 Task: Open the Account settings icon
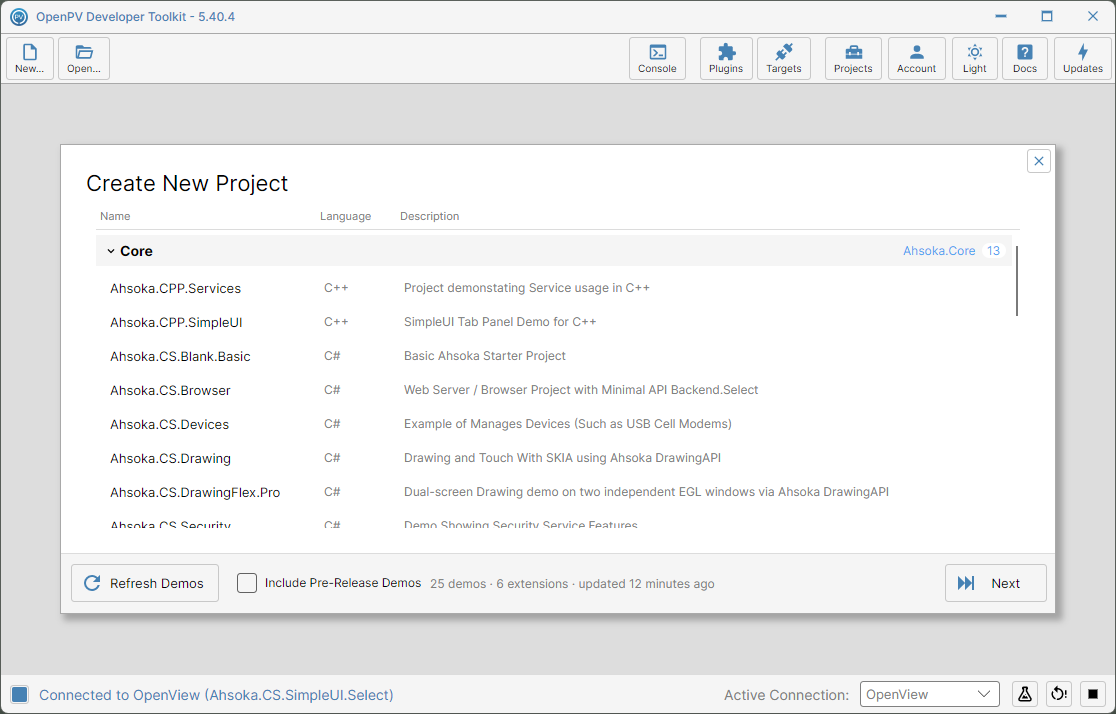(x=916, y=58)
